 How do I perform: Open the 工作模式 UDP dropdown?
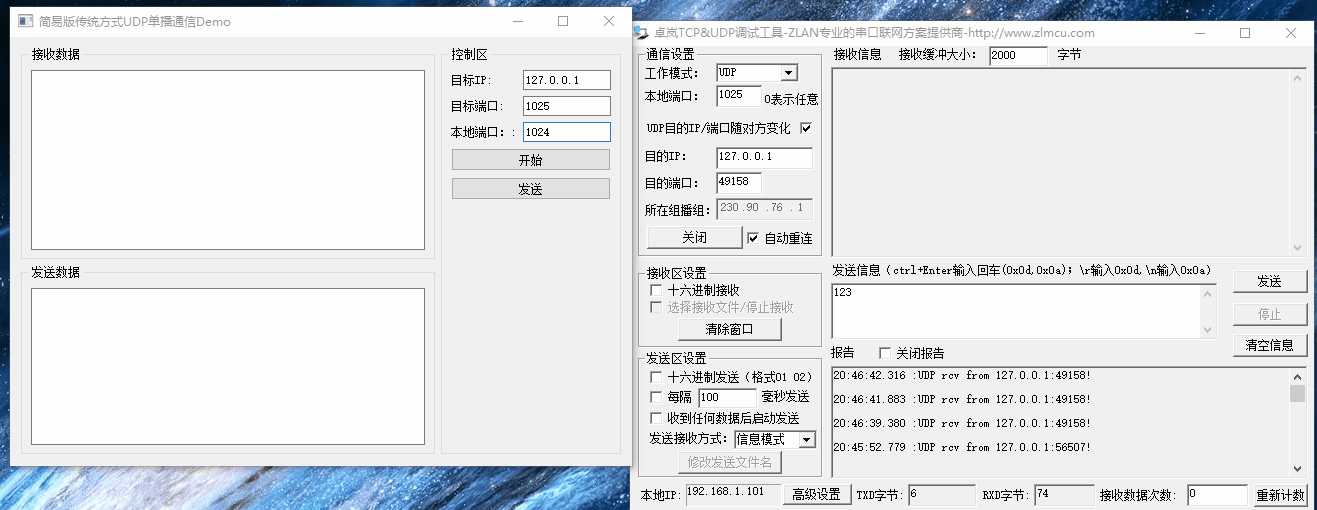point(789,73)
